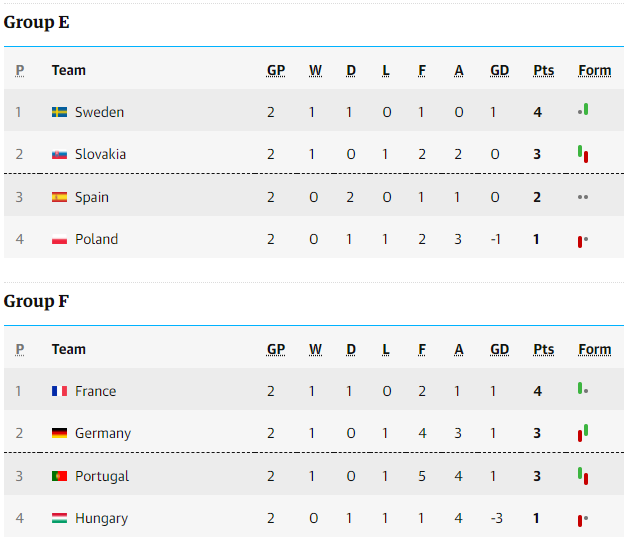The image size is (627, 547).
Task: Select the Slovakia team name
Action: point(100,154)
